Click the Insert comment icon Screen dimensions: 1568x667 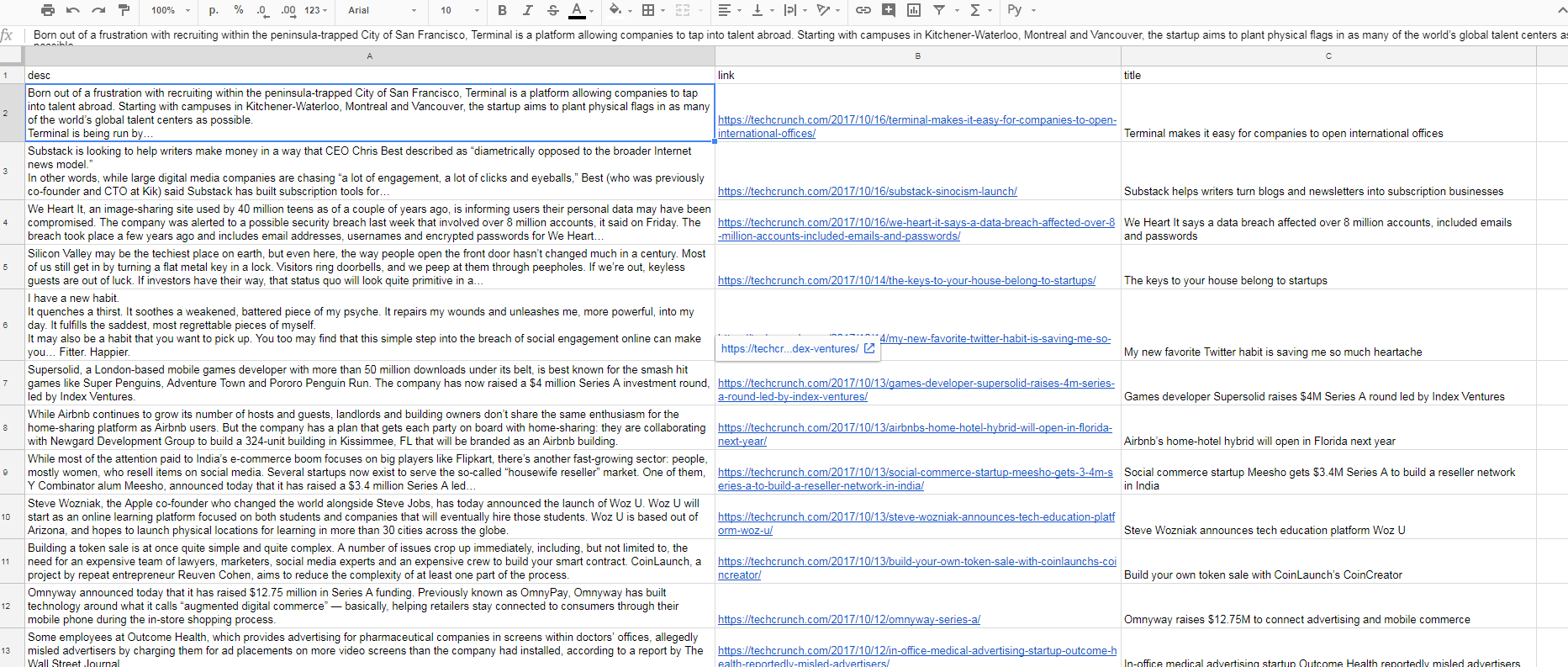[x=889, y=10]
